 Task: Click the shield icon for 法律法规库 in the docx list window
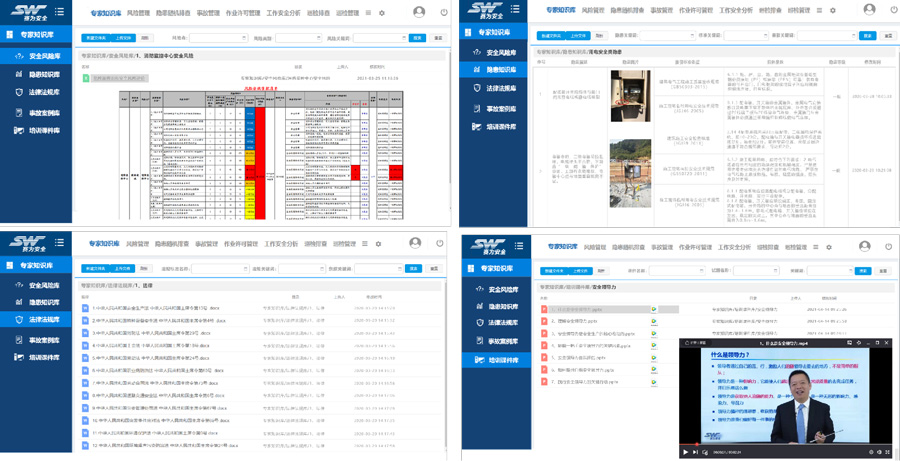pyautogui.click(x=18, y=320)
